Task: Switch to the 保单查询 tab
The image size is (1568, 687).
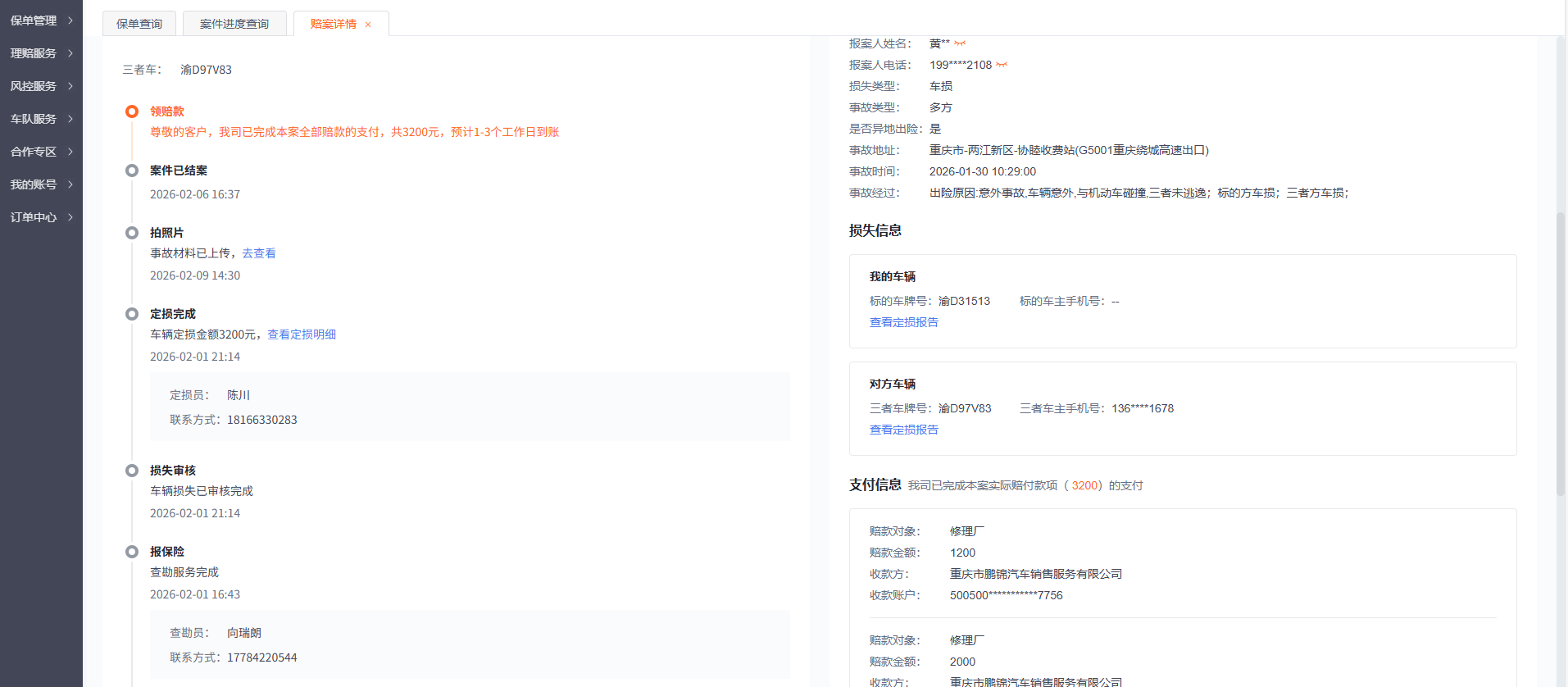Action: [139, 24]
